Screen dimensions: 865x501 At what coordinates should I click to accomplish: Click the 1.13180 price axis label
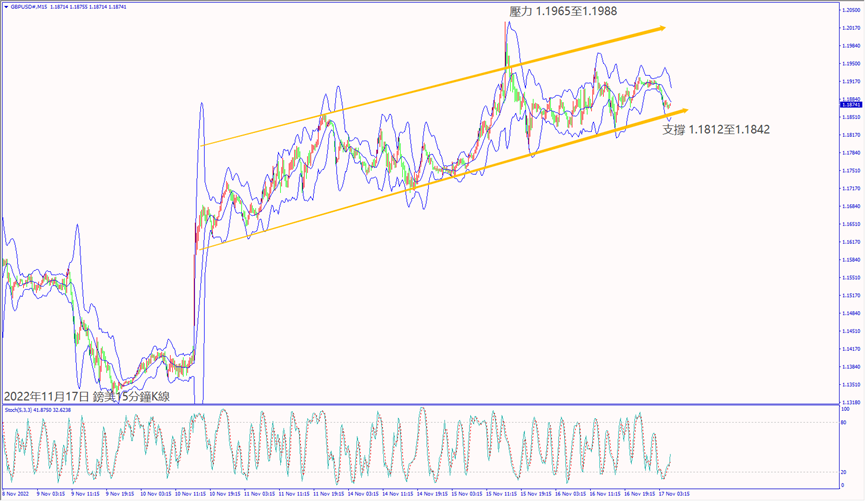click(x=851, y=402)
